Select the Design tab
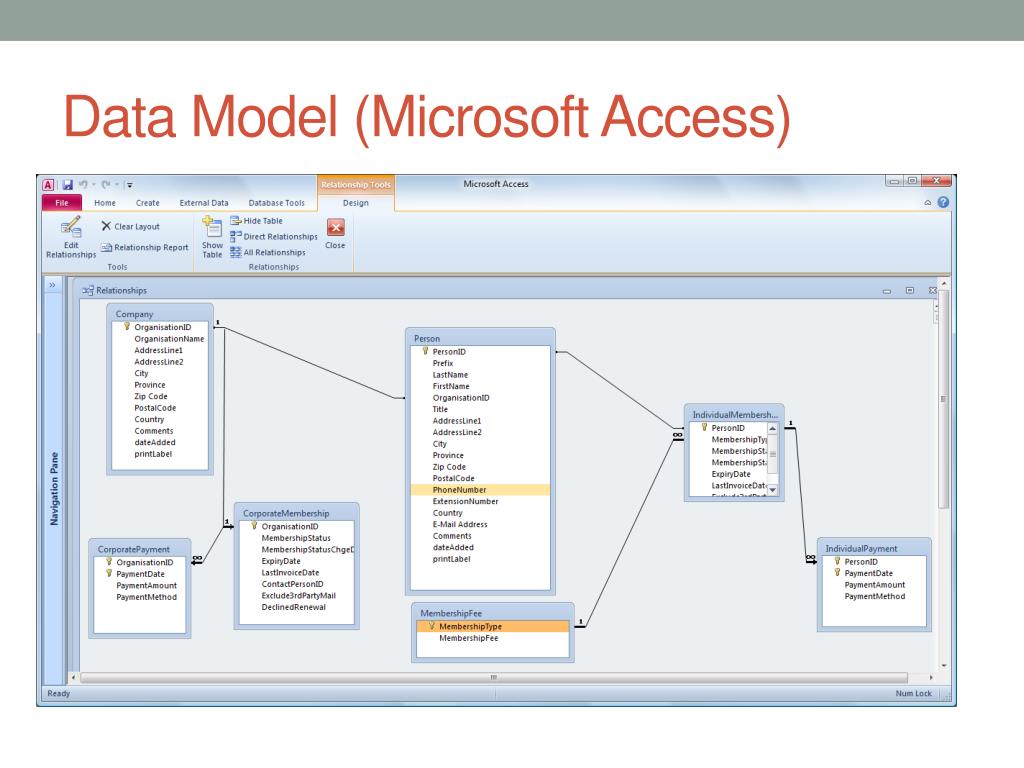The image size is (1024, 768). click(x=356, y=203)
